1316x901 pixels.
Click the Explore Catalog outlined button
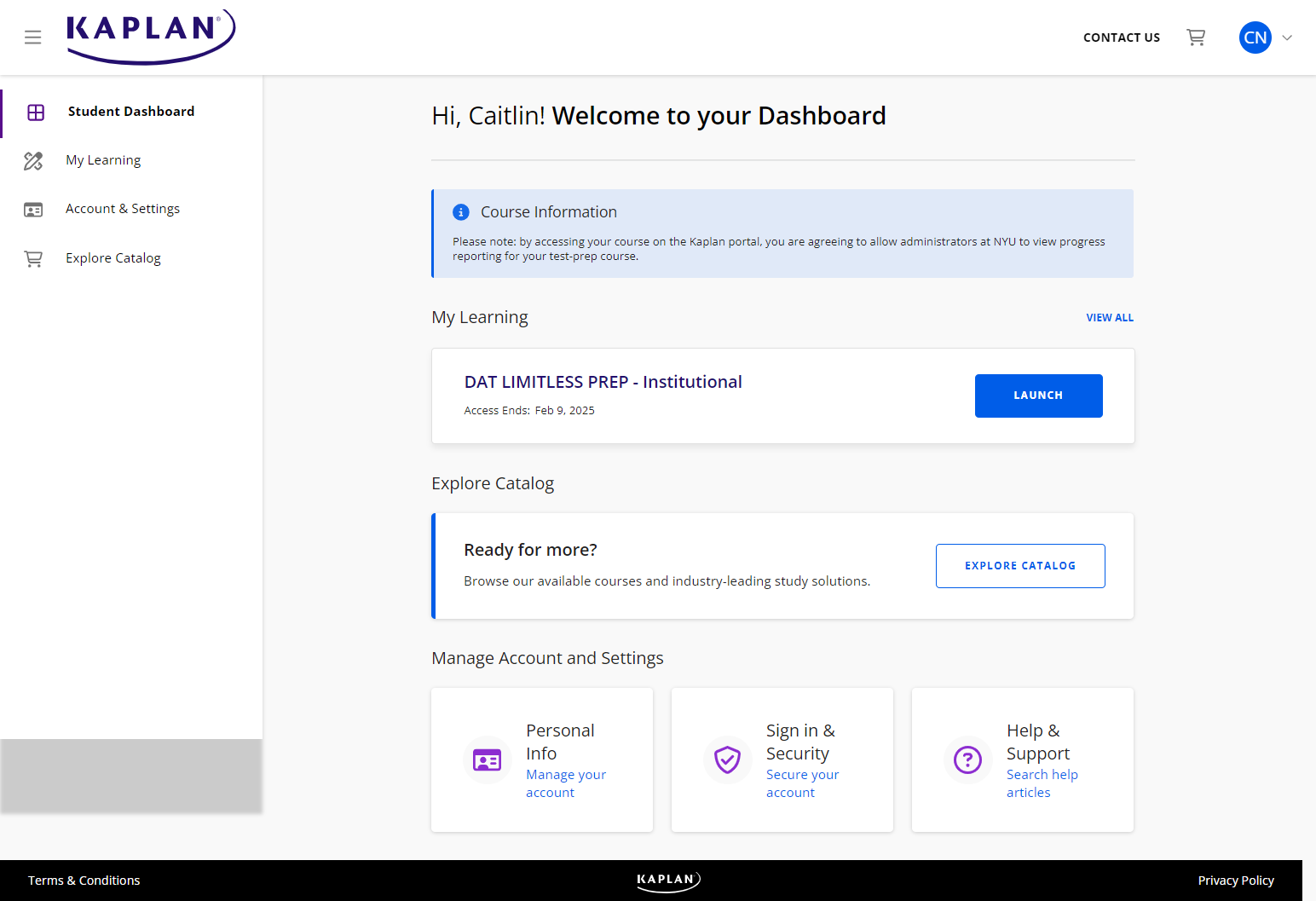point(1020,566)
